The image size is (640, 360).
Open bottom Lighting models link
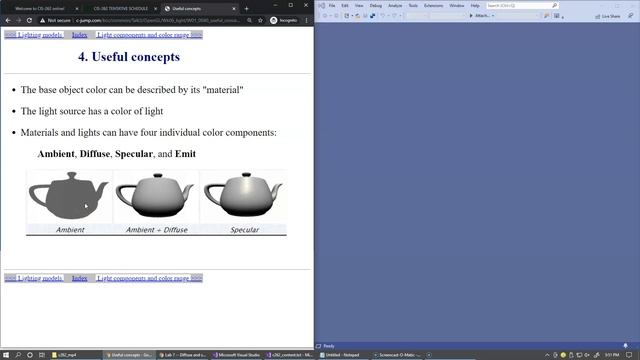pyautogui.click(x=34, y=278)
